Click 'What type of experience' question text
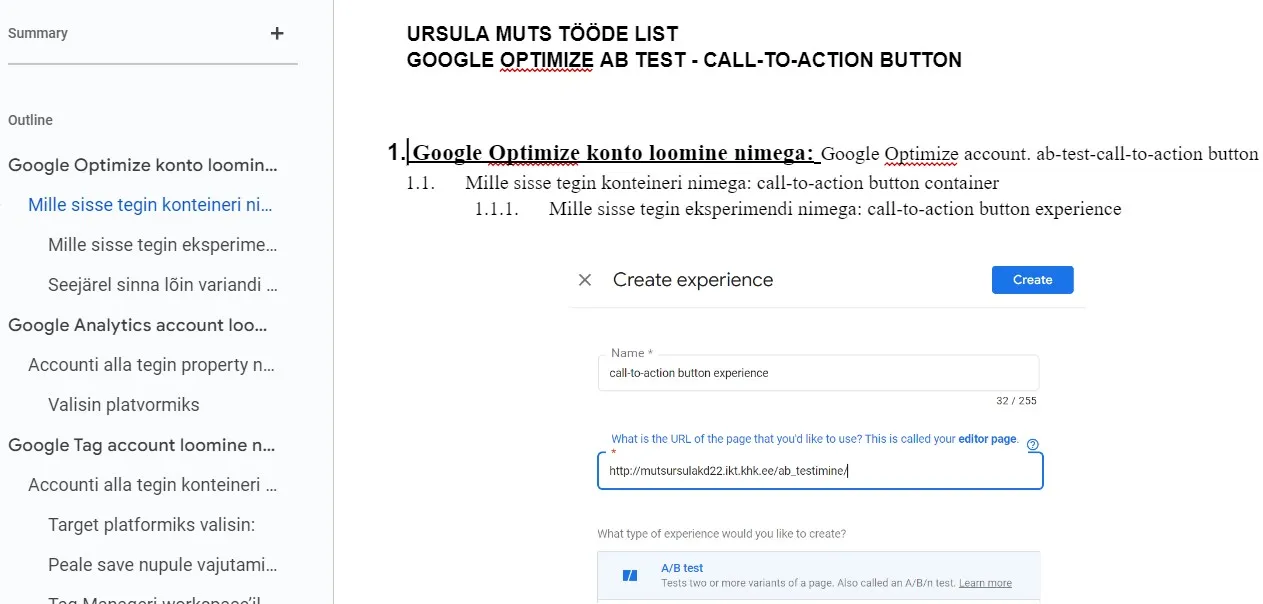This screenshot has height=604, width=1263. [x=721, y=533]
